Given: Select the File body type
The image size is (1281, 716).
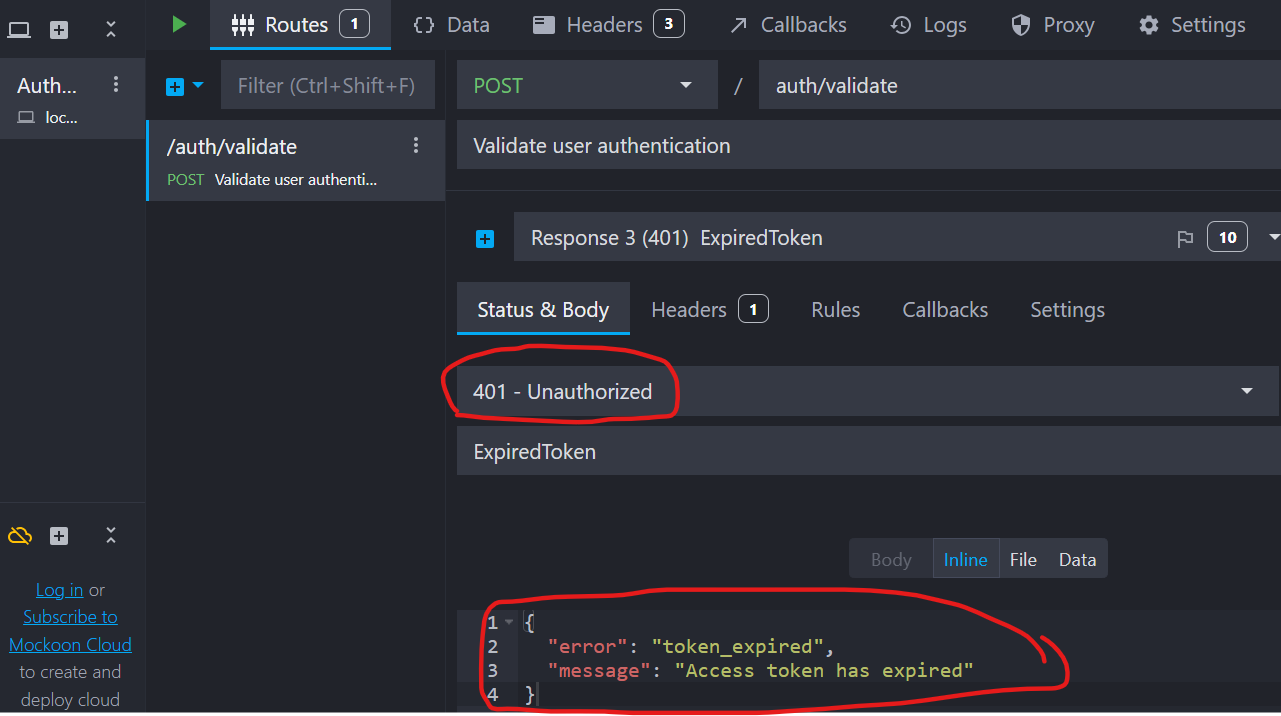Looking at the screenshot, I should pyautogui.click(x=1023, y=560).
